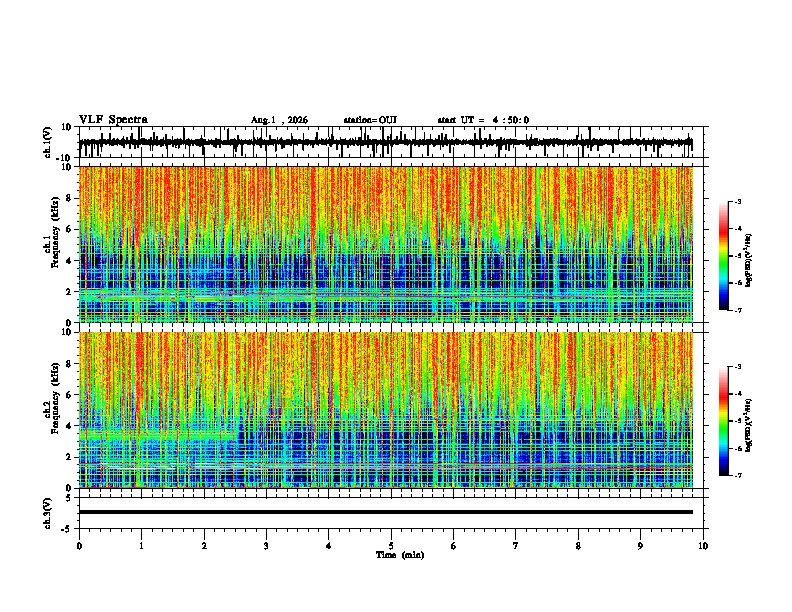Viewport: 792px width, 612px height.
Task: Click the ch.3 flat black voltage trace
Action: [386, 512]
